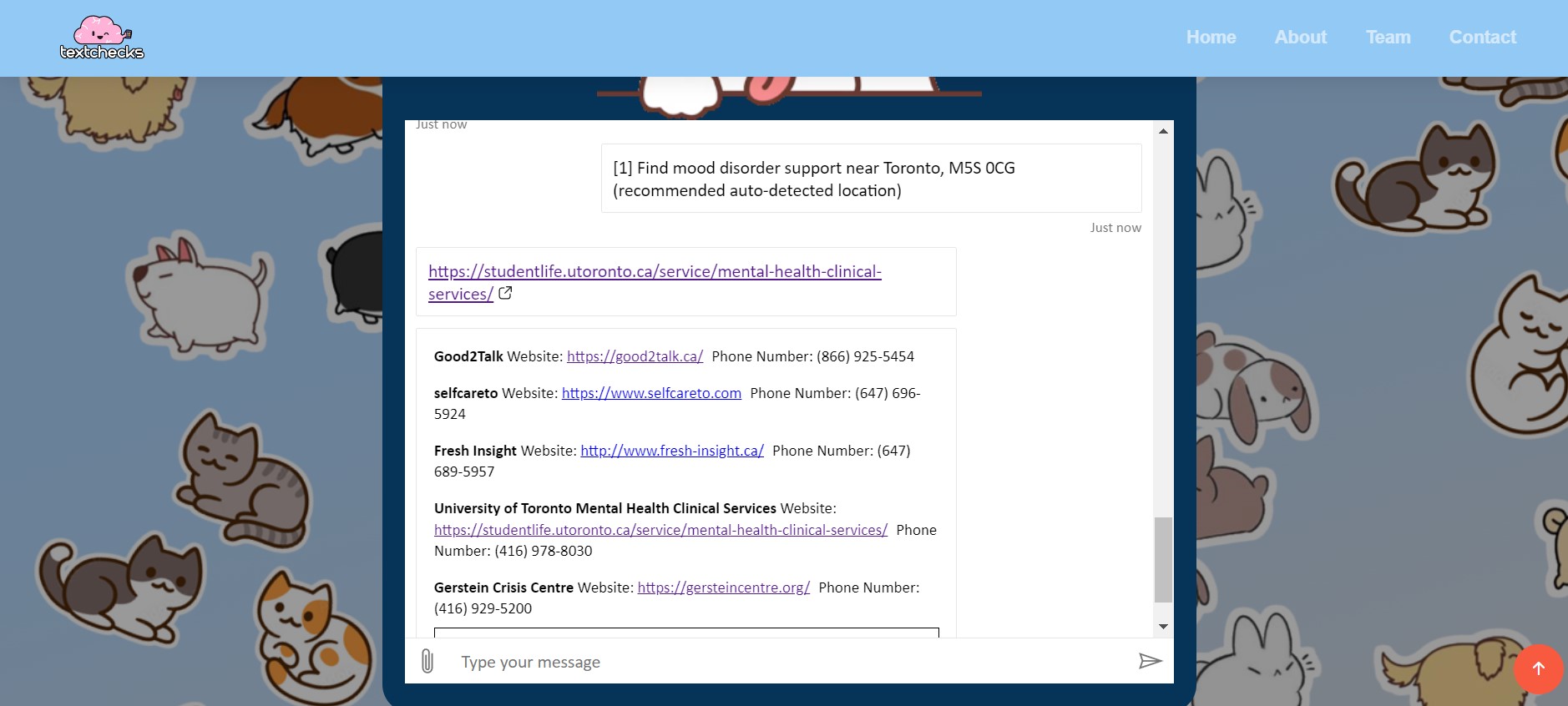Go to the Team section

1388,38
